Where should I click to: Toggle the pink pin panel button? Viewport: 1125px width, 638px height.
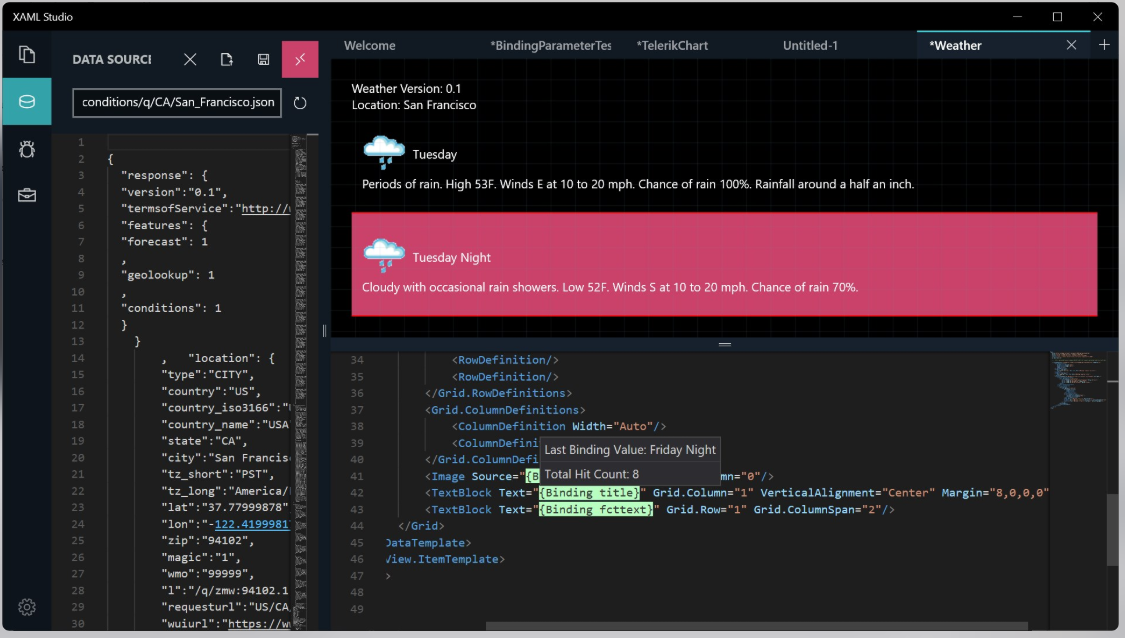pyautogui.click(x=300, y=59)
